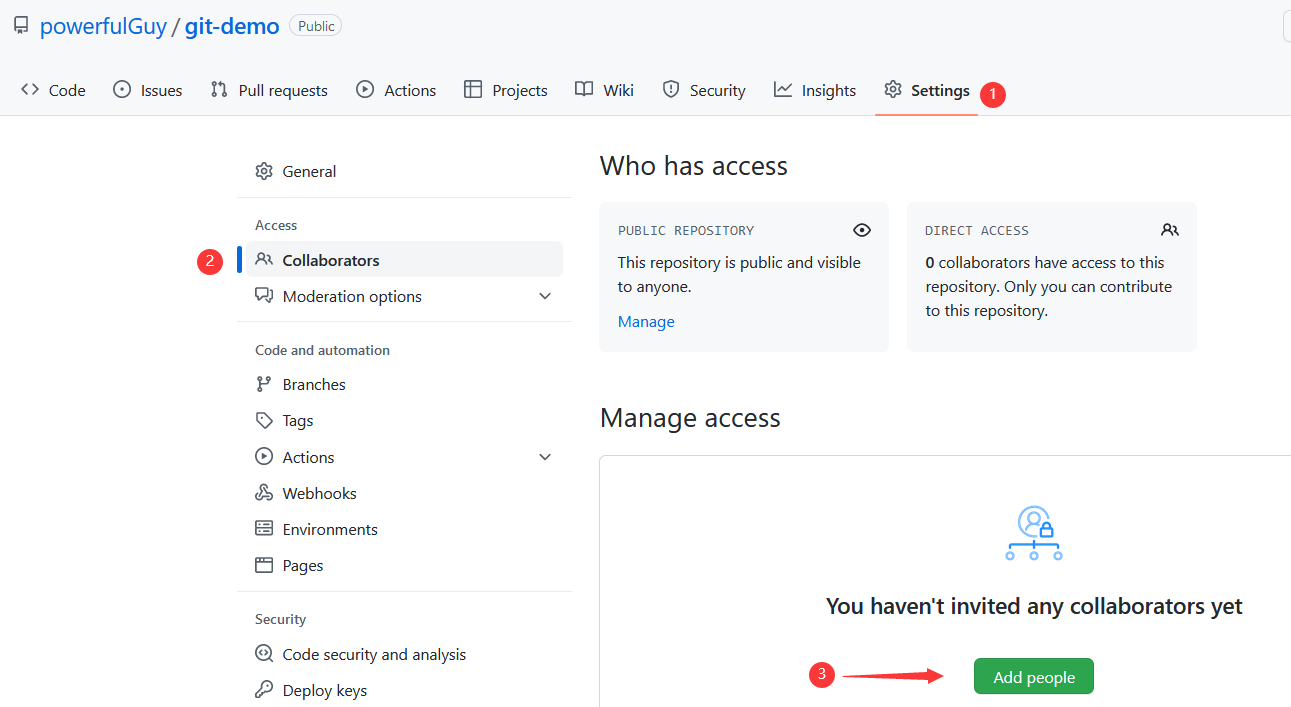Follow the Manage visibility link

coord(646,321)
